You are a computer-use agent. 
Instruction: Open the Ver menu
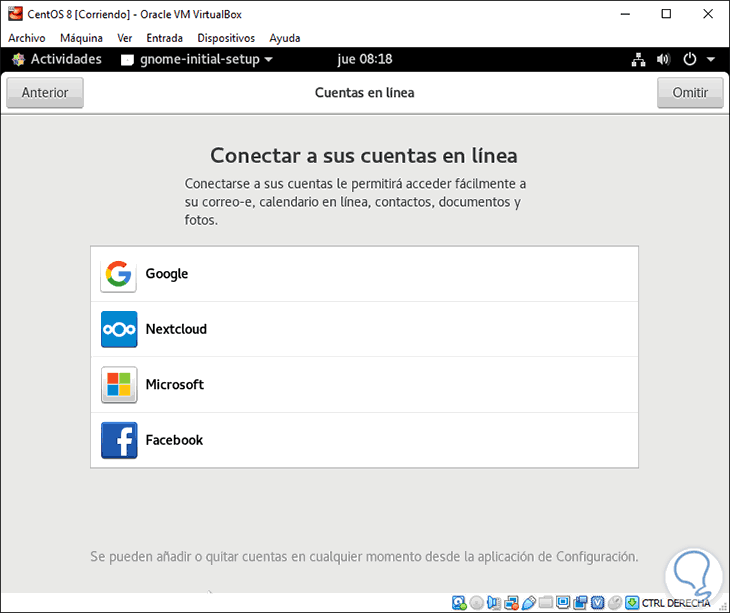[125, 38]
